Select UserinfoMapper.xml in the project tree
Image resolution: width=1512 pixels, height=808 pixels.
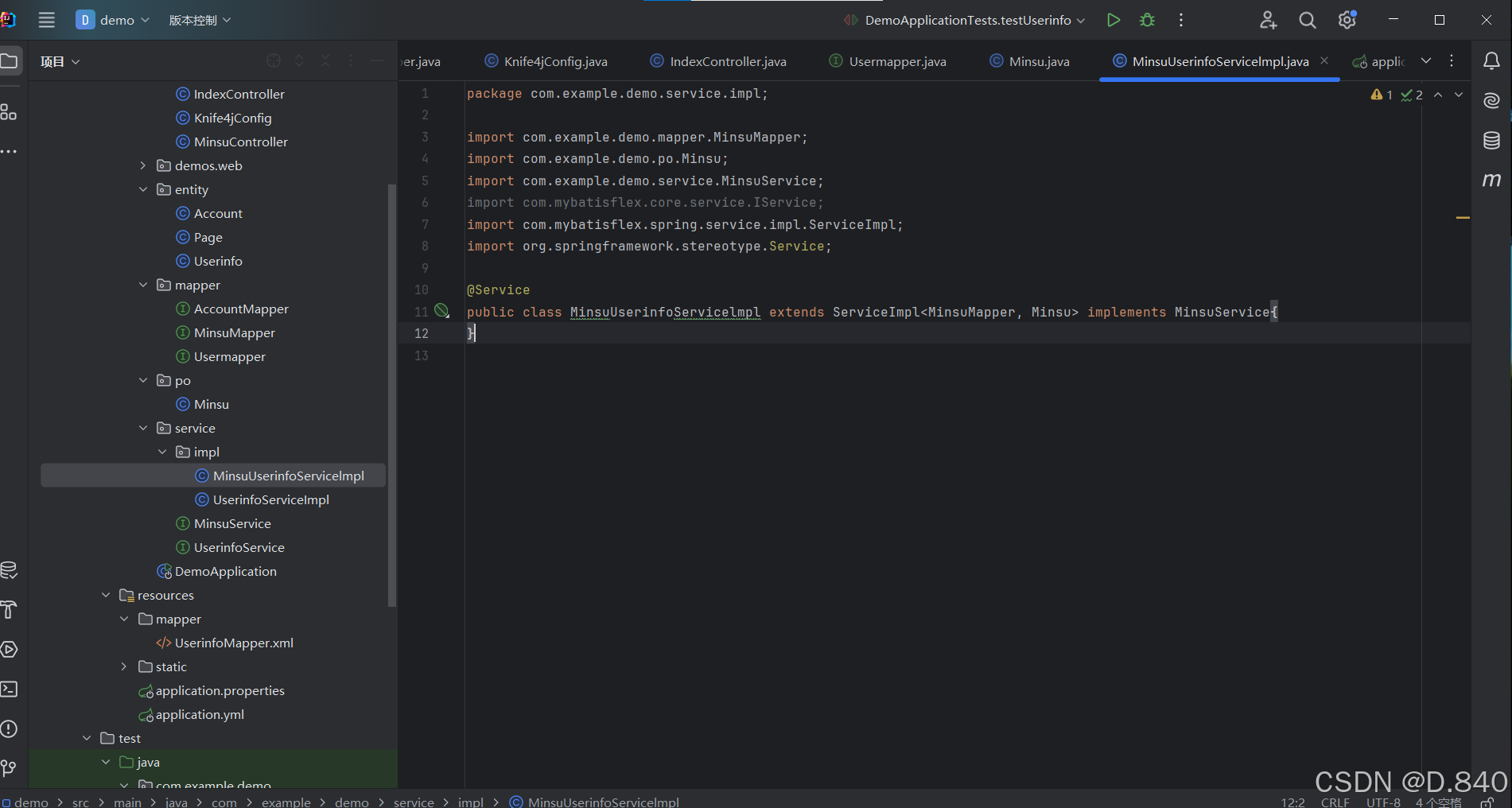point(233,643)
